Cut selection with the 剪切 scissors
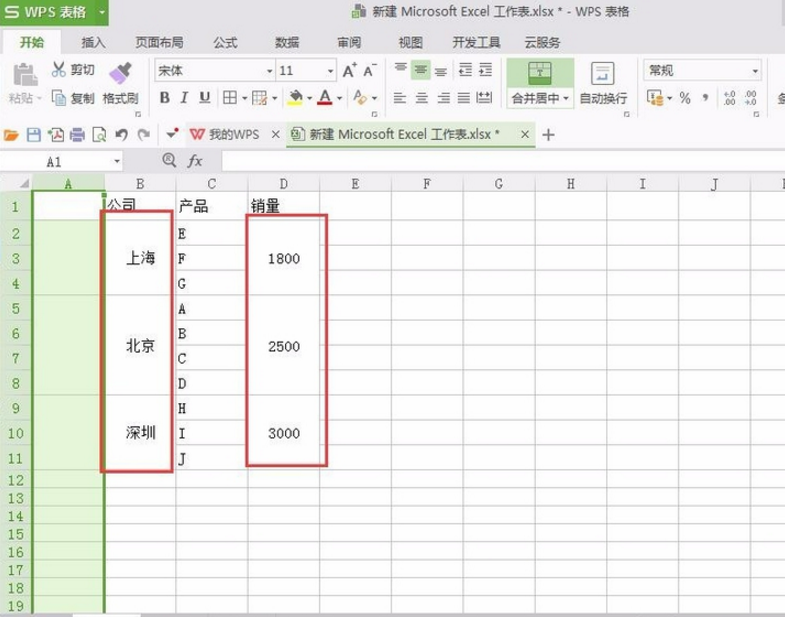785x617 pixels. tap(73, 70)
